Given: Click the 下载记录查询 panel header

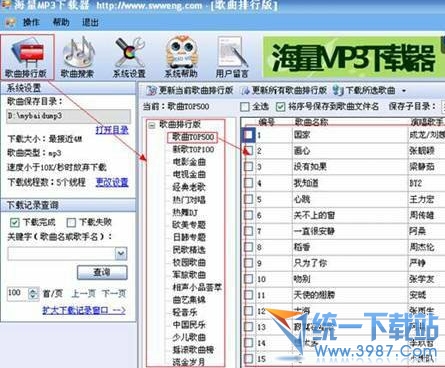Looking at the screenshot, I should (x=68, y=205).
